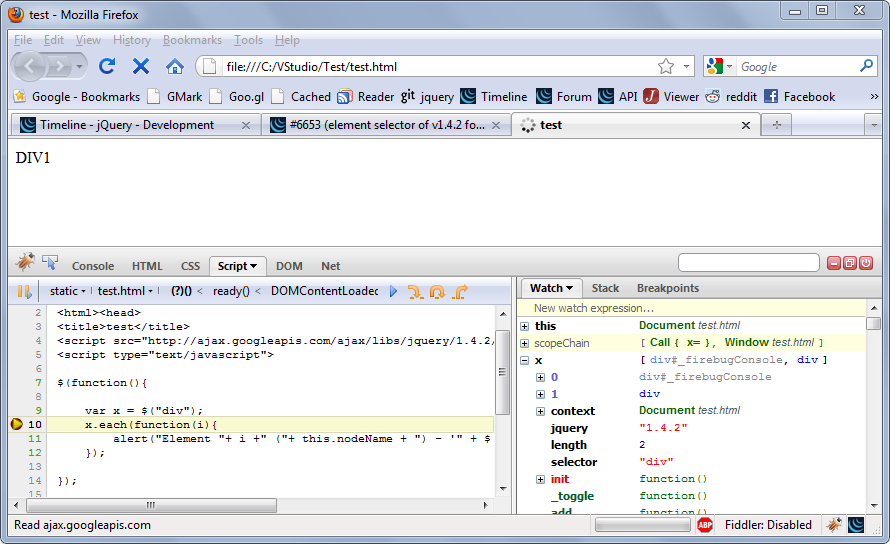Toggle the breakpoint on line 10
Viewport: 890px width, 544px height.
click(x=17, y=425)
